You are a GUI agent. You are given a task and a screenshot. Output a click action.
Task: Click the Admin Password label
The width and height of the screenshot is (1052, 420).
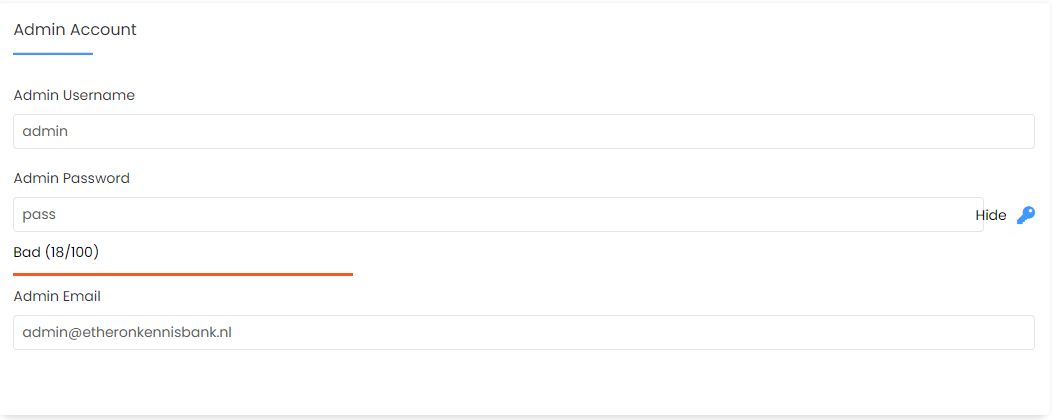pyautogui.click(x=72, y=178)
